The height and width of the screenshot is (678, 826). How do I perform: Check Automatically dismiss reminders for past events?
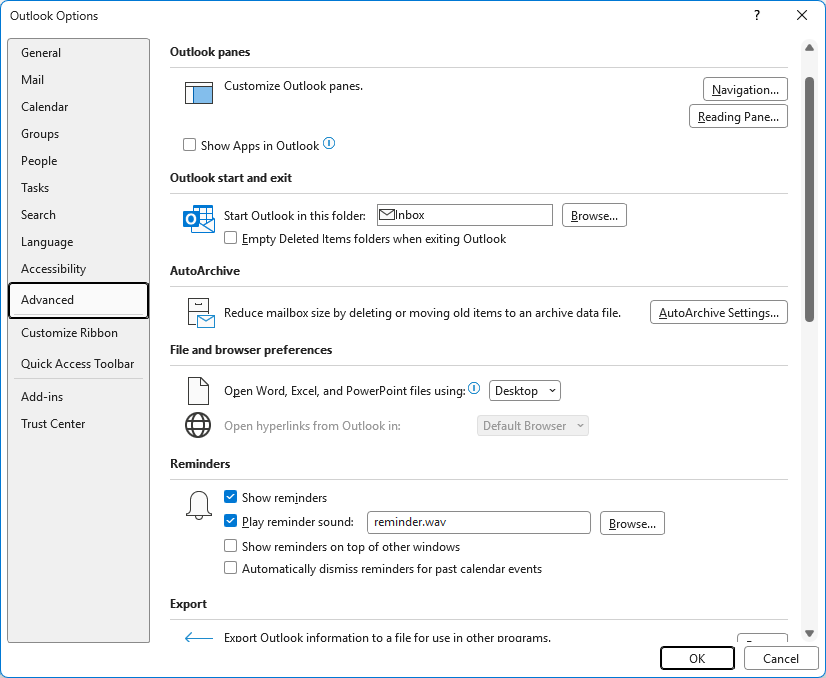pyautogui.click(x=230, y=568)
